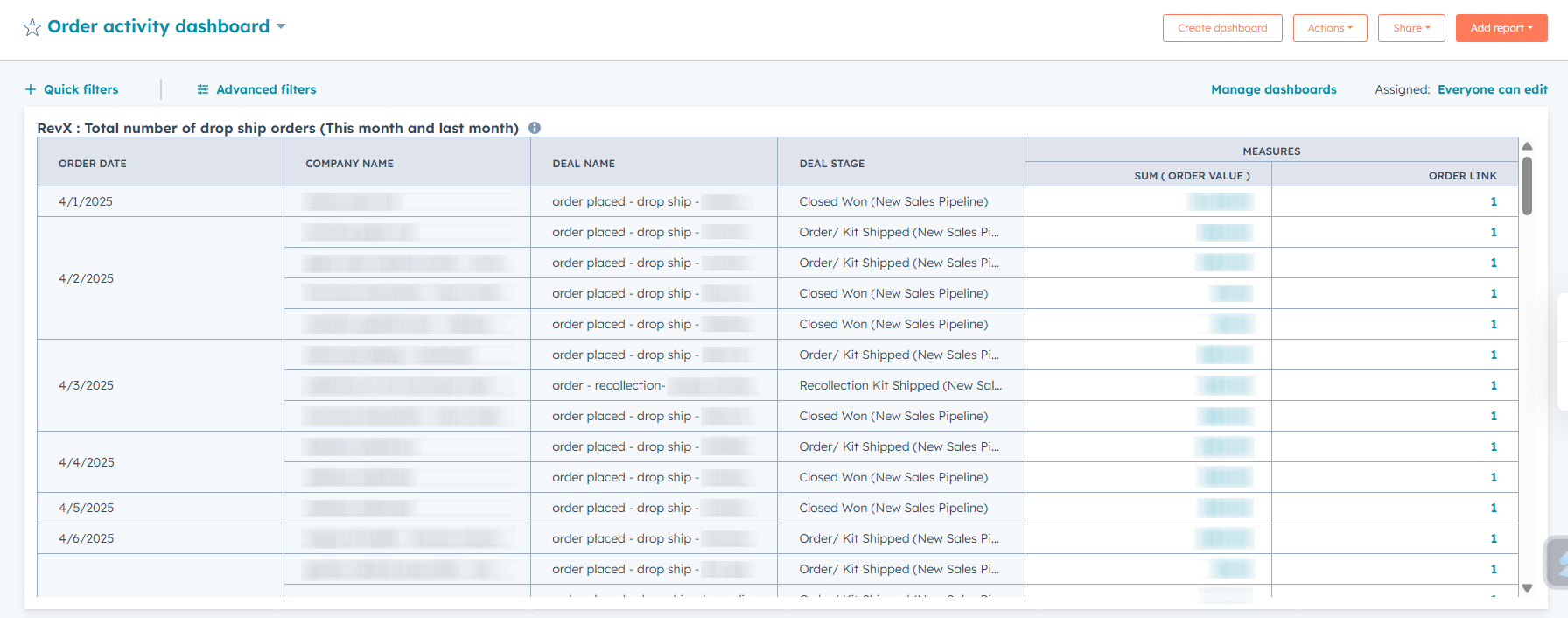Screen dimensions: 1568x618
Task: Add a quick filter via the plus icon
Action: [72, 89]
